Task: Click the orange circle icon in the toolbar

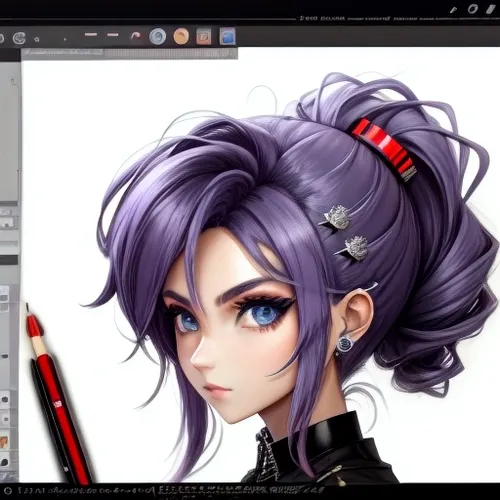Action: [x=181, y=36]
